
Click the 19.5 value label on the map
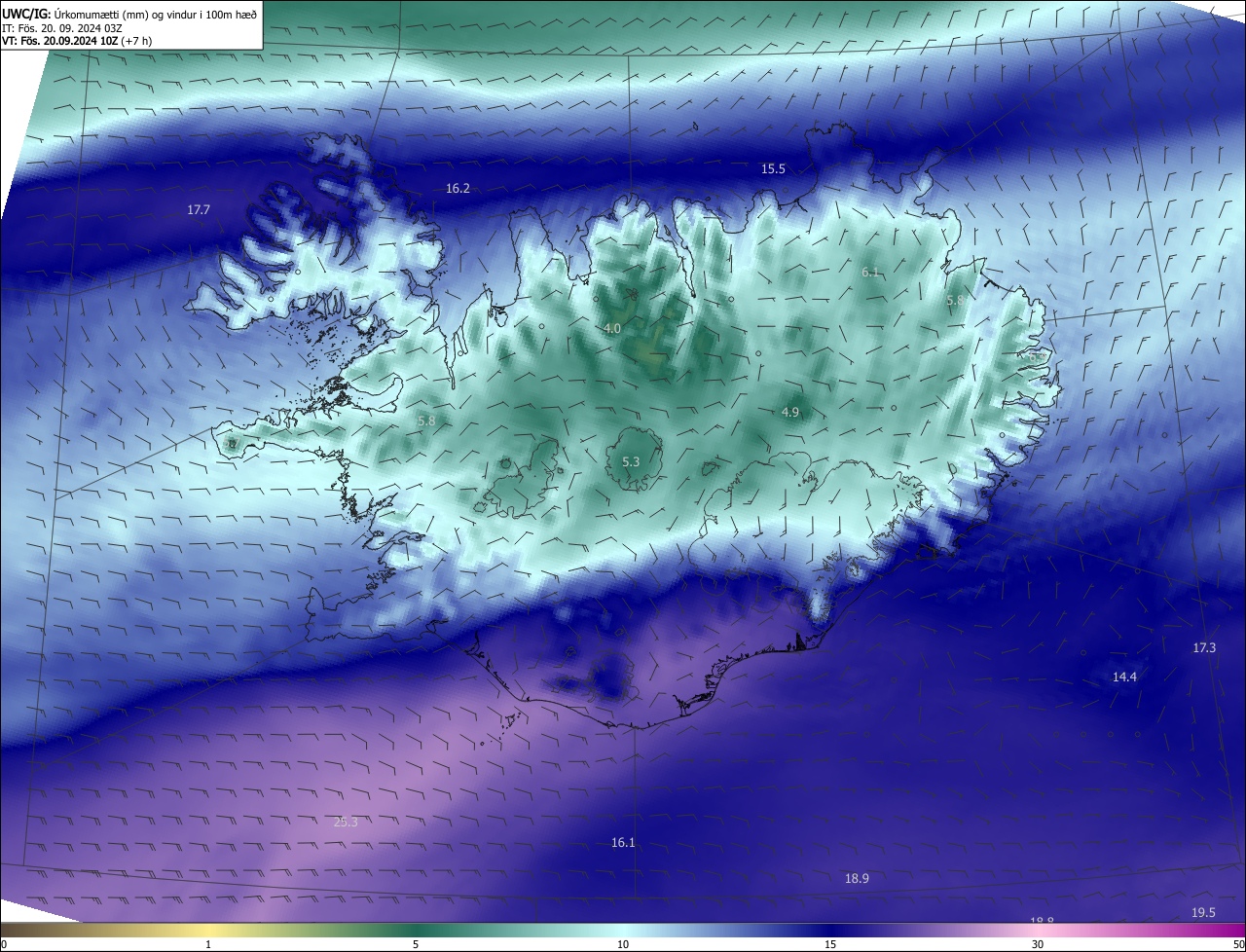click(1203, 913)
